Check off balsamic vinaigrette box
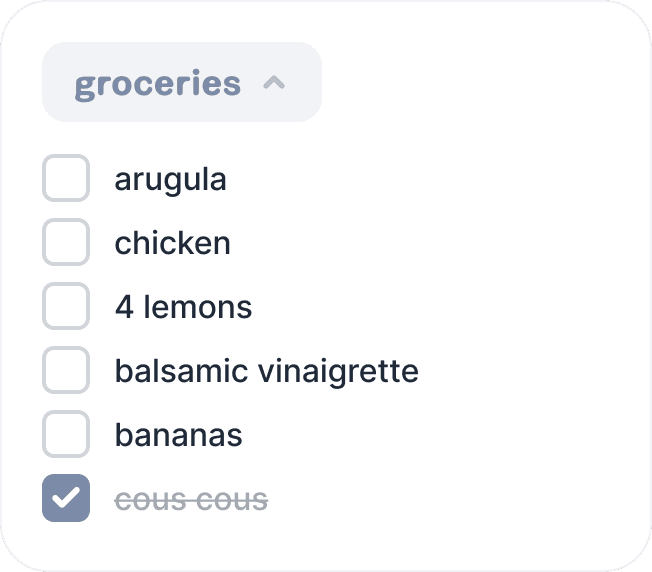 [x=66, y=371]
